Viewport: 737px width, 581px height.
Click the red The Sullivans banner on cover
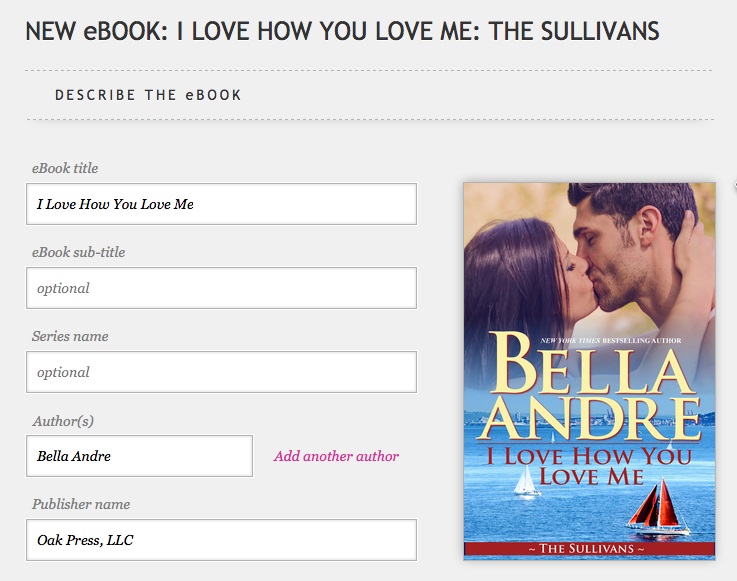point(589,549)
